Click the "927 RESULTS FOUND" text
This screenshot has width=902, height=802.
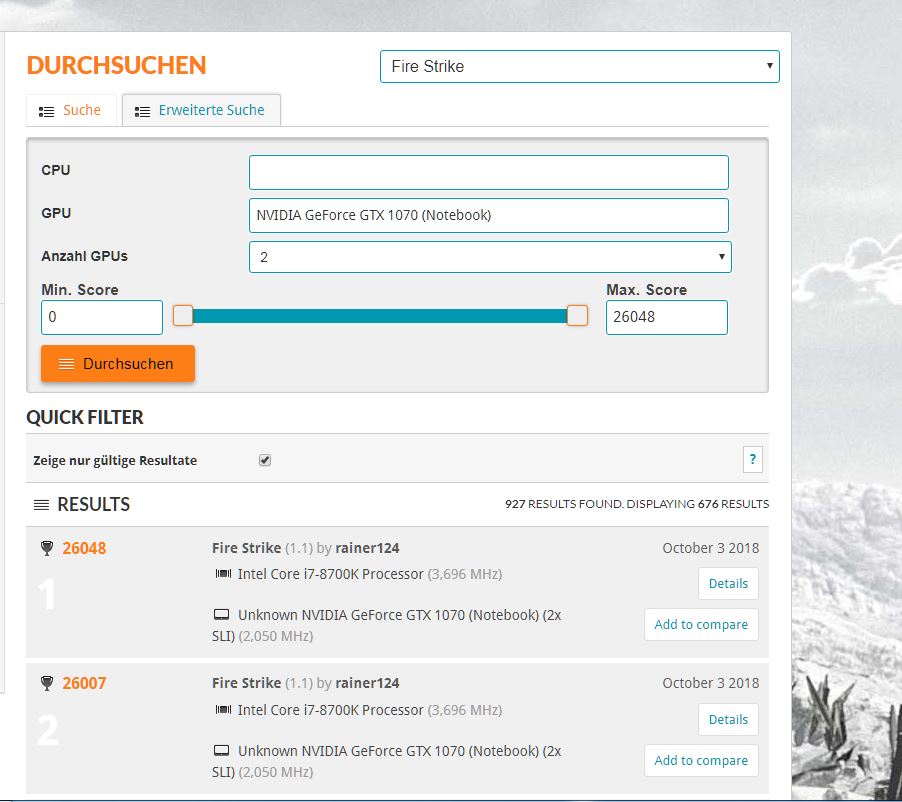[x=563, y=504]
